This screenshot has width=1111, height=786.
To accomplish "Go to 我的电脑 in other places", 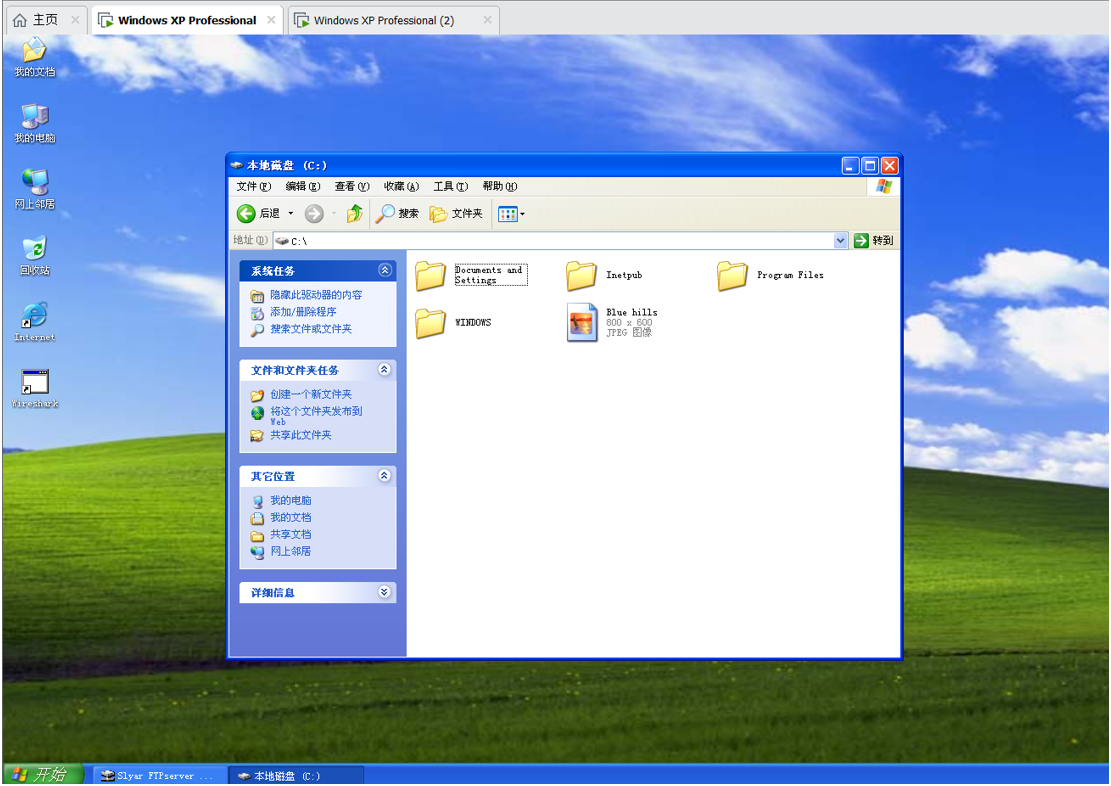I will 291,500.
